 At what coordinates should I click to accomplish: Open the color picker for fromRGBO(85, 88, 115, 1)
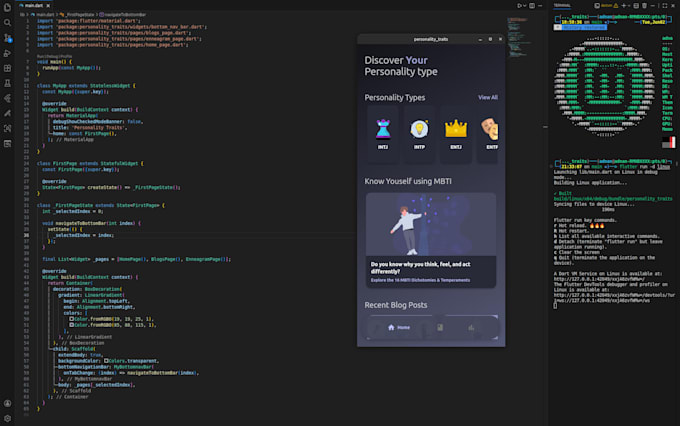(x=72, y=325)
